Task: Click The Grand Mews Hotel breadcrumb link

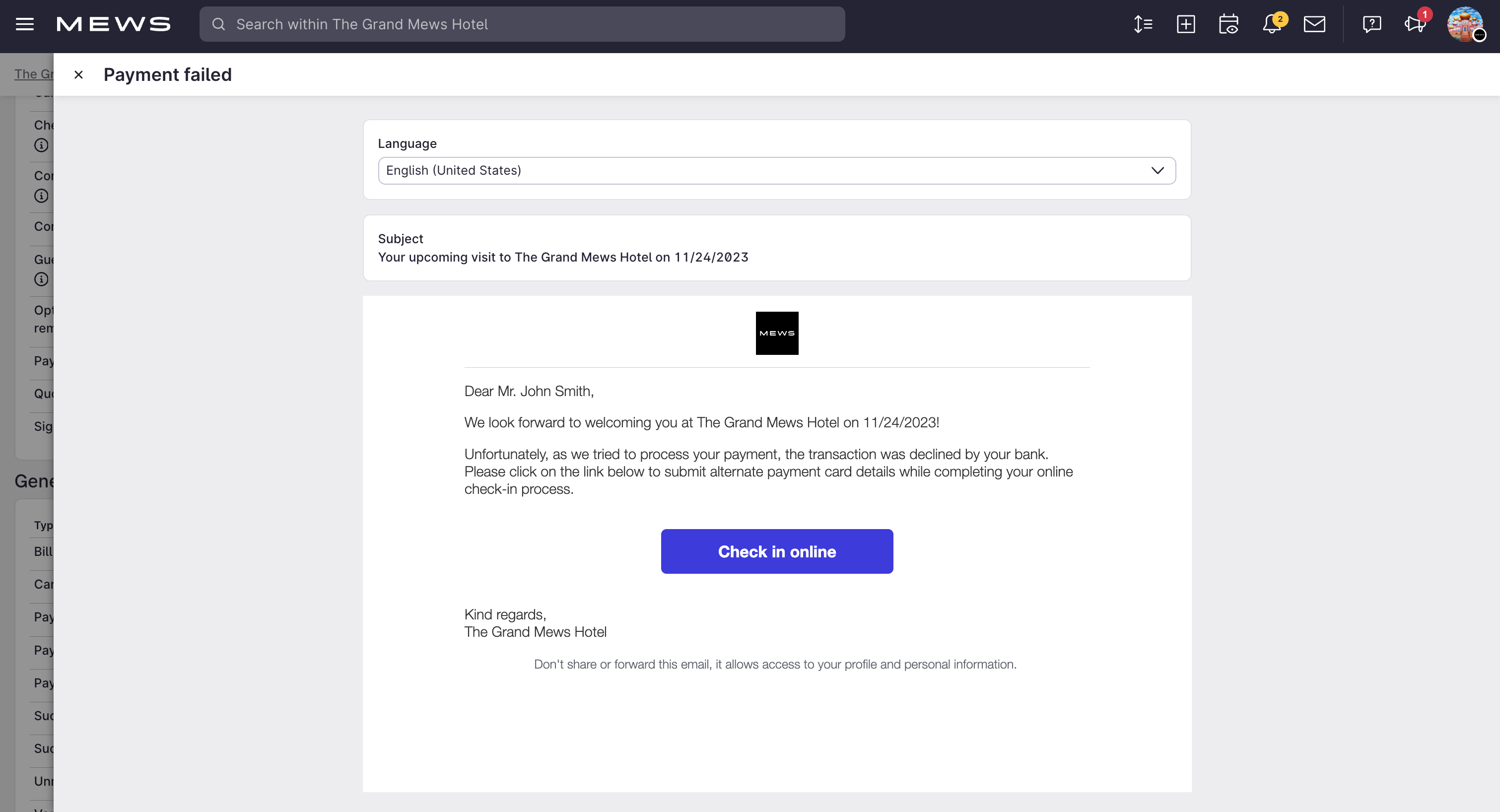Action: coord(34,74)
